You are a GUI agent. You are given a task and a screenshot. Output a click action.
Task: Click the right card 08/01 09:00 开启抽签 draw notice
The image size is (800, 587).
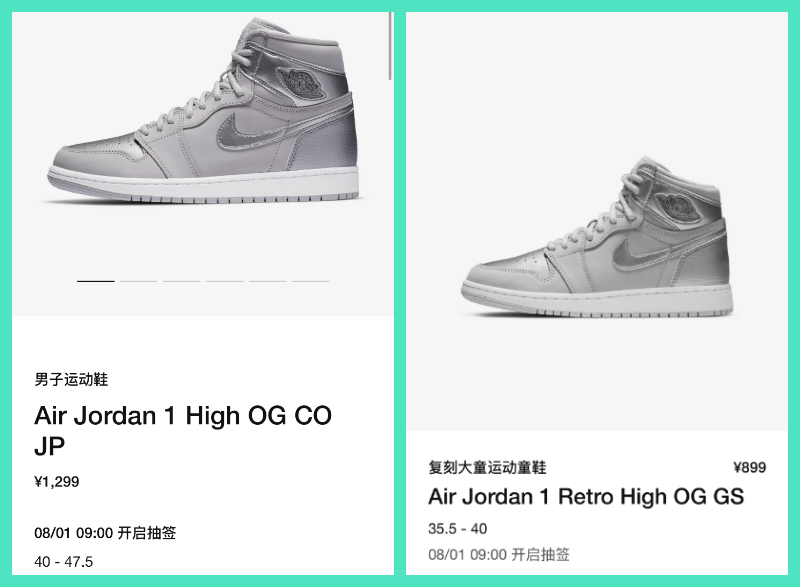(x=499, y=554)
